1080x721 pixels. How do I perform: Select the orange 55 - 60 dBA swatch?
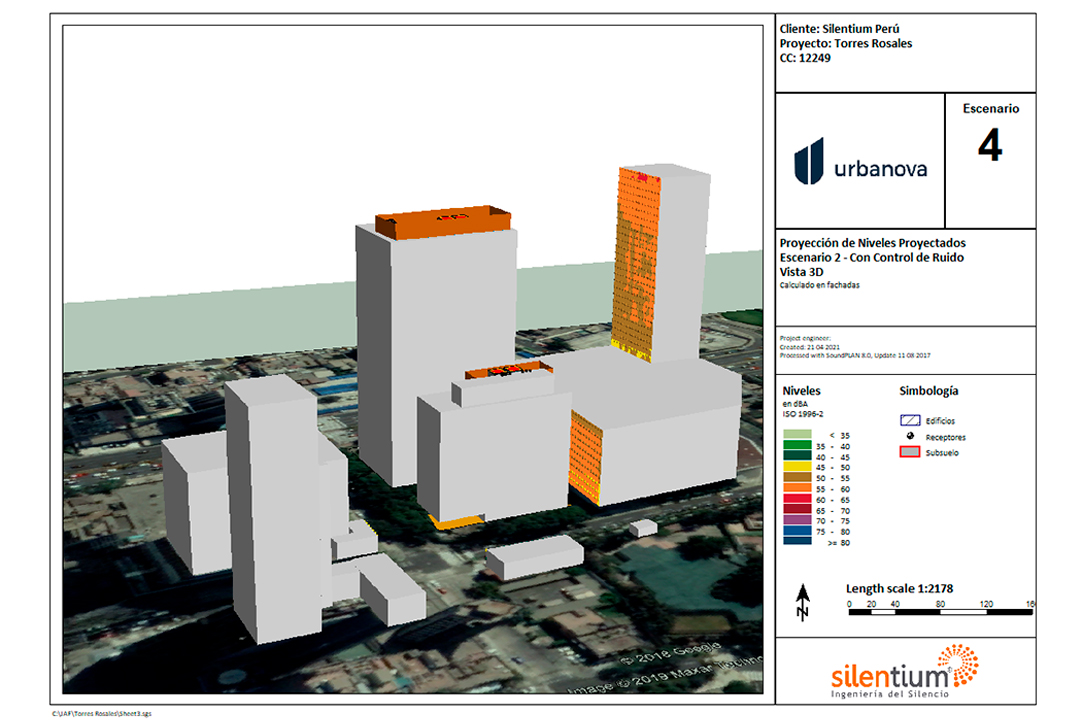796,490
